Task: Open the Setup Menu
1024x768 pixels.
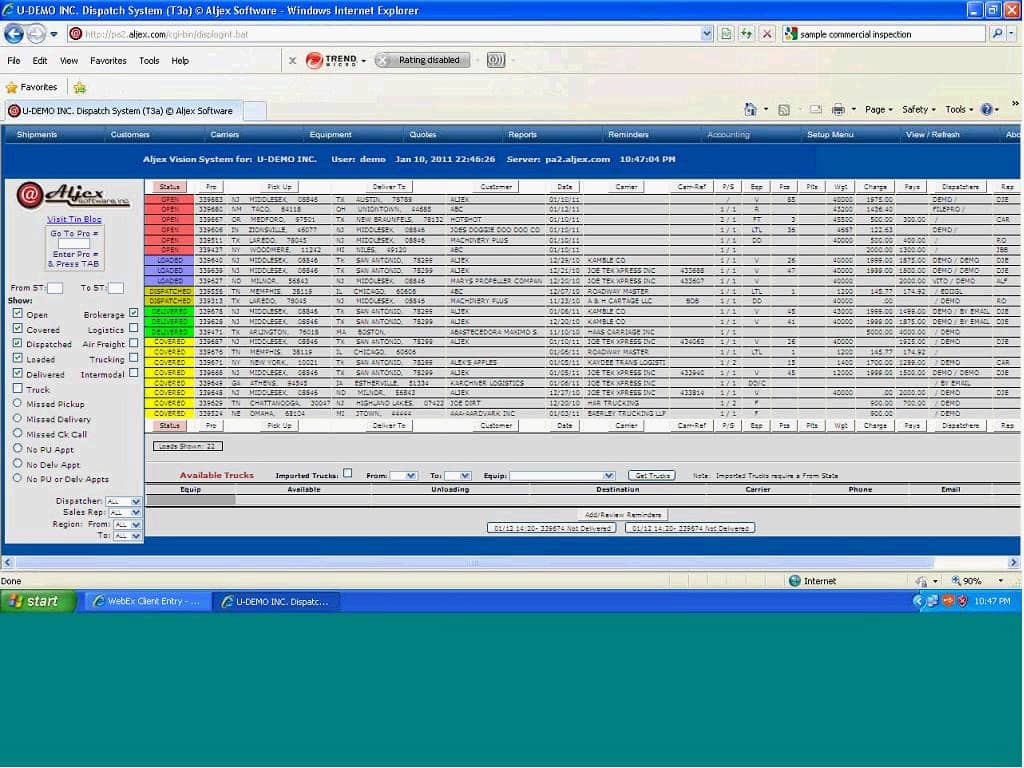Action: (830, 135)
